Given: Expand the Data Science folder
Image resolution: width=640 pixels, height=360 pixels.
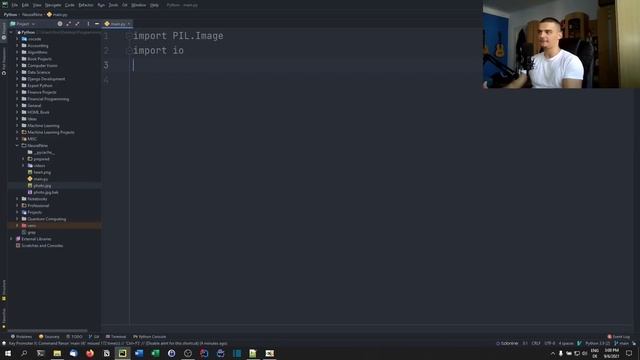Looking at the screenshot, I should 17,72.
